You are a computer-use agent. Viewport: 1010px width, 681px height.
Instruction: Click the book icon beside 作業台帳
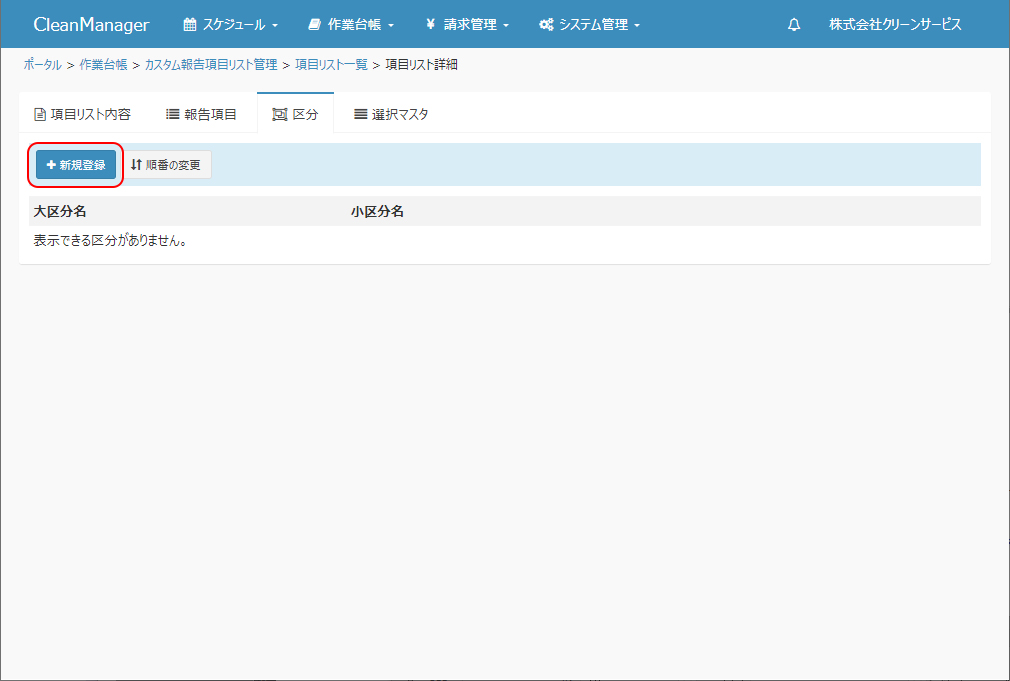point(315,25)
